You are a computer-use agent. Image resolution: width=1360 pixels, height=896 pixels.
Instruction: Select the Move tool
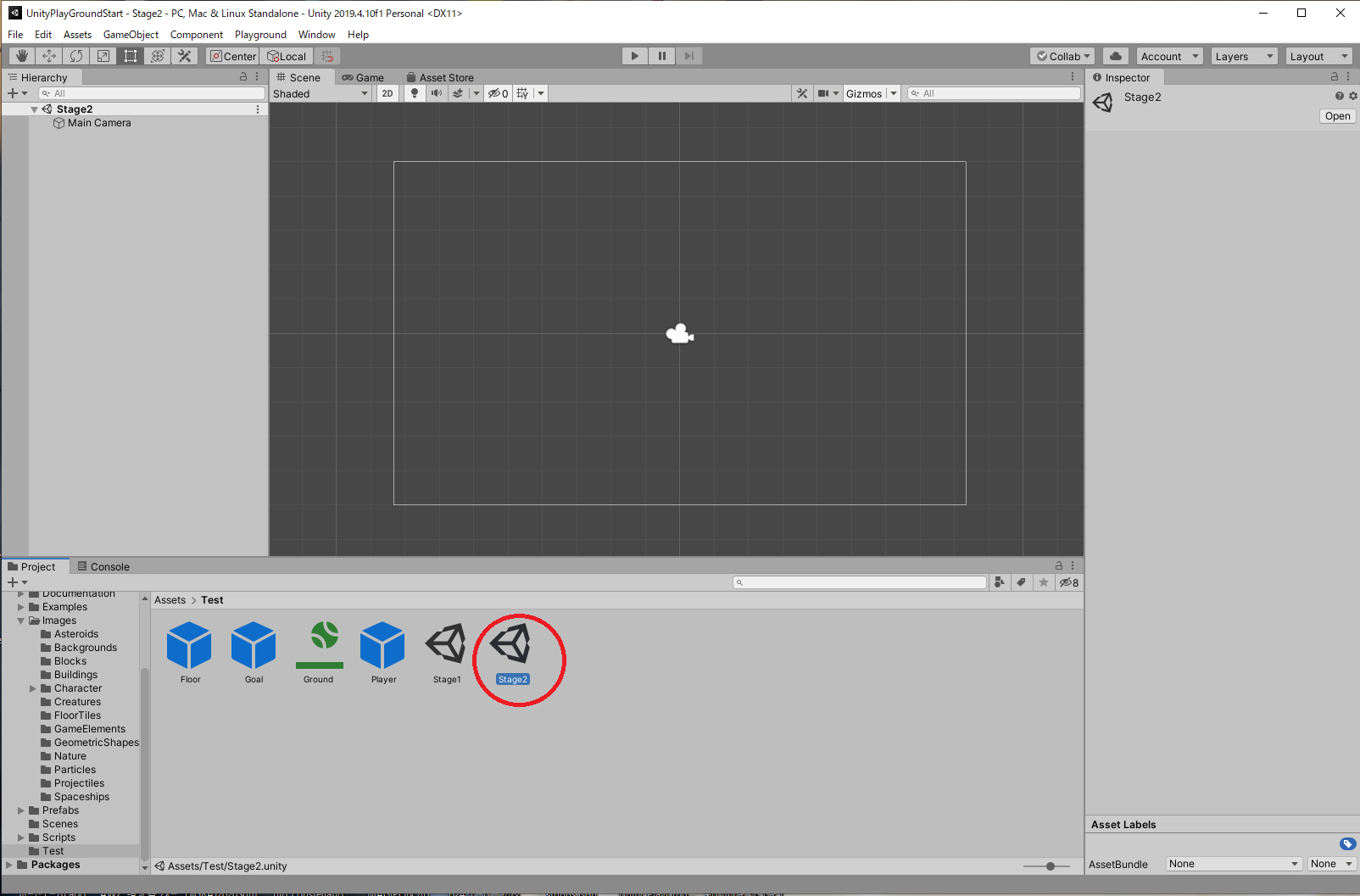click(x=49, y=56)
